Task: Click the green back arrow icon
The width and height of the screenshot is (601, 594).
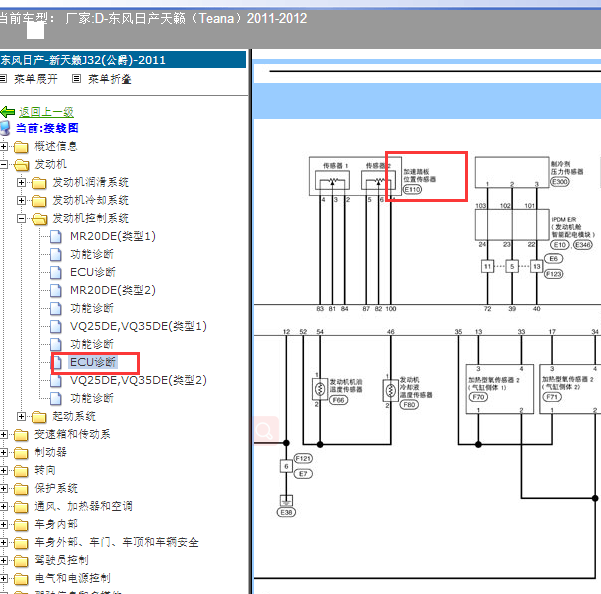Action: pos(8,112)
